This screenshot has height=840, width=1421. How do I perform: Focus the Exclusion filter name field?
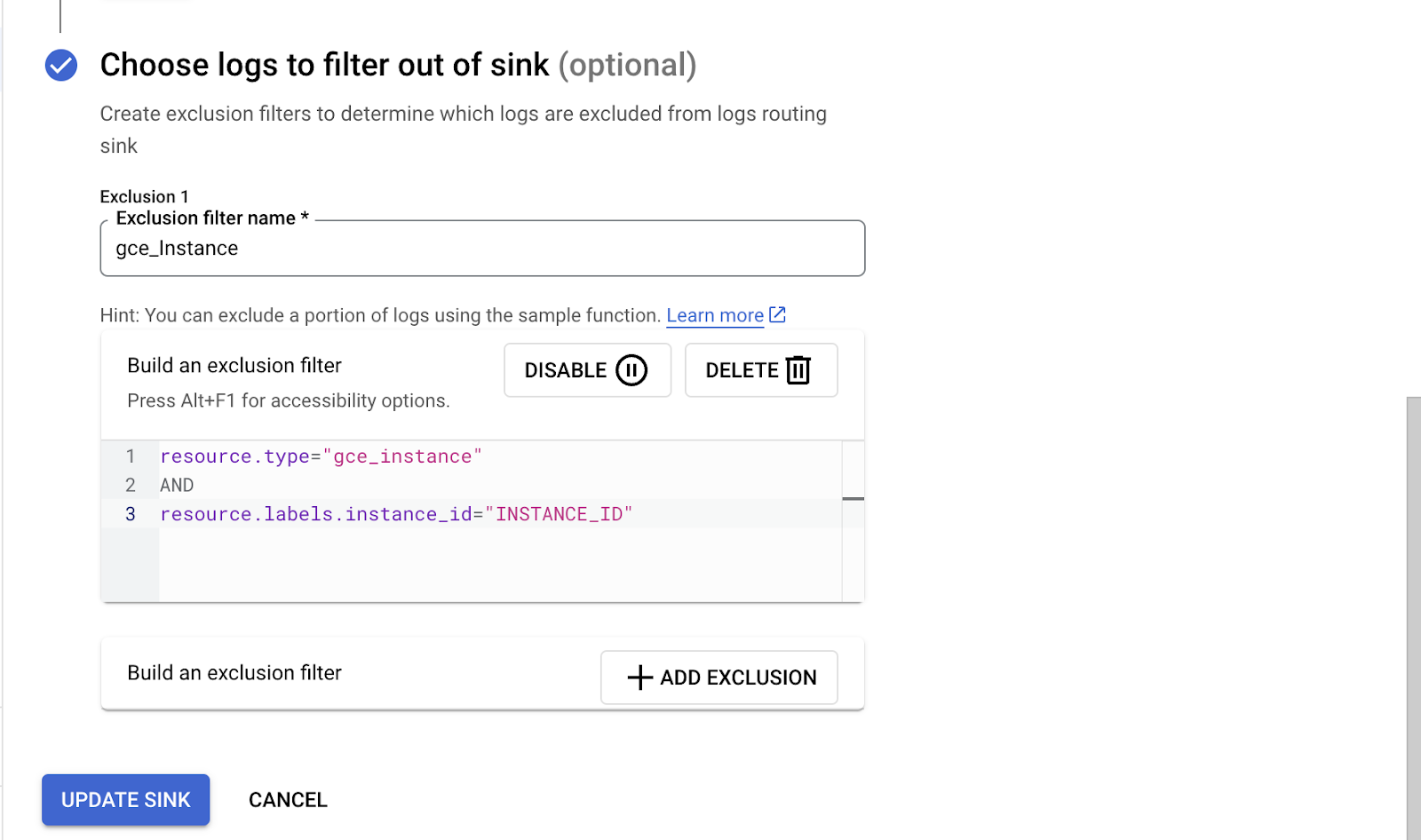point(482,249)
